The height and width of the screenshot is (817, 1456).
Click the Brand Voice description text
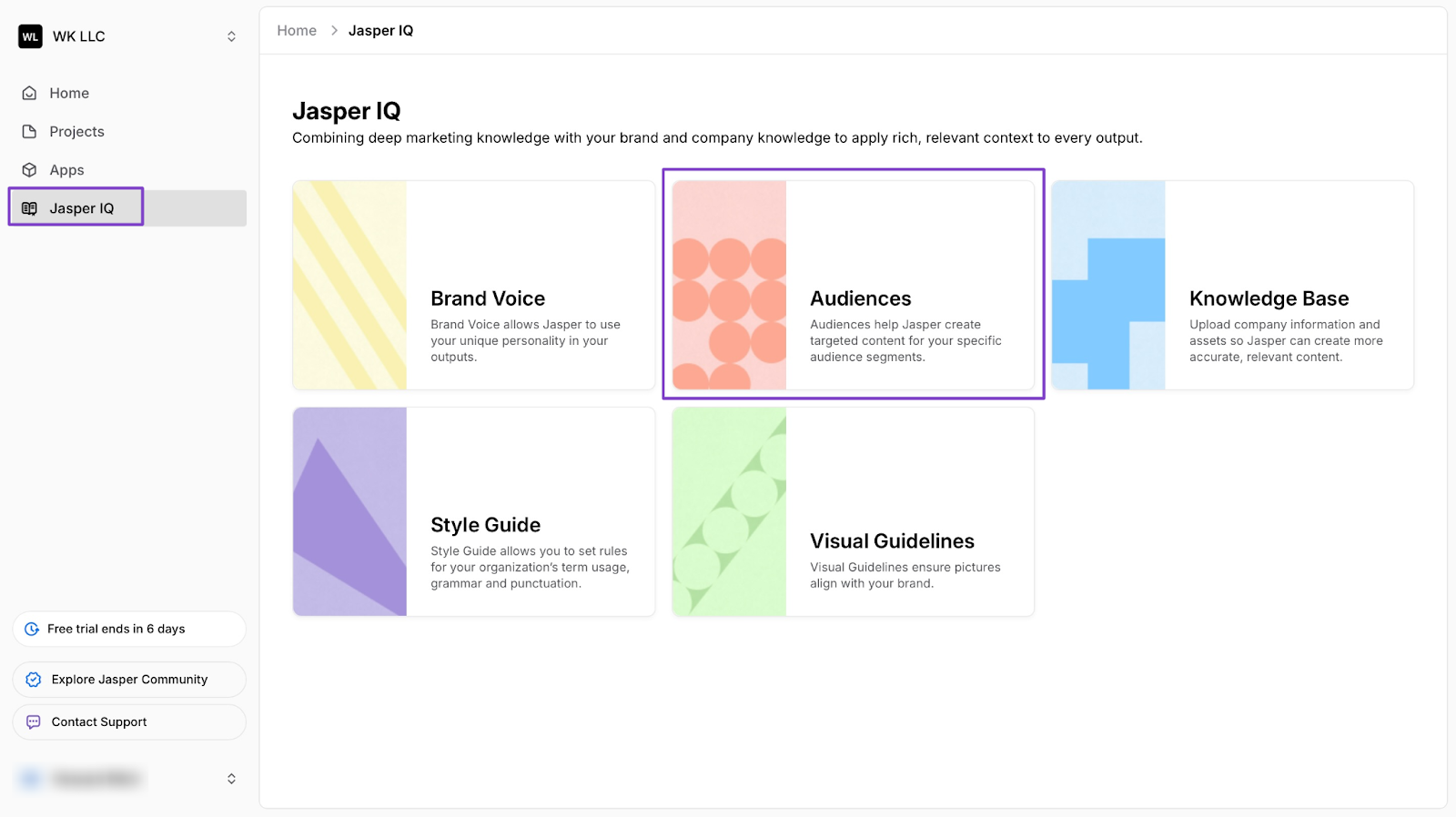(525, 341)
